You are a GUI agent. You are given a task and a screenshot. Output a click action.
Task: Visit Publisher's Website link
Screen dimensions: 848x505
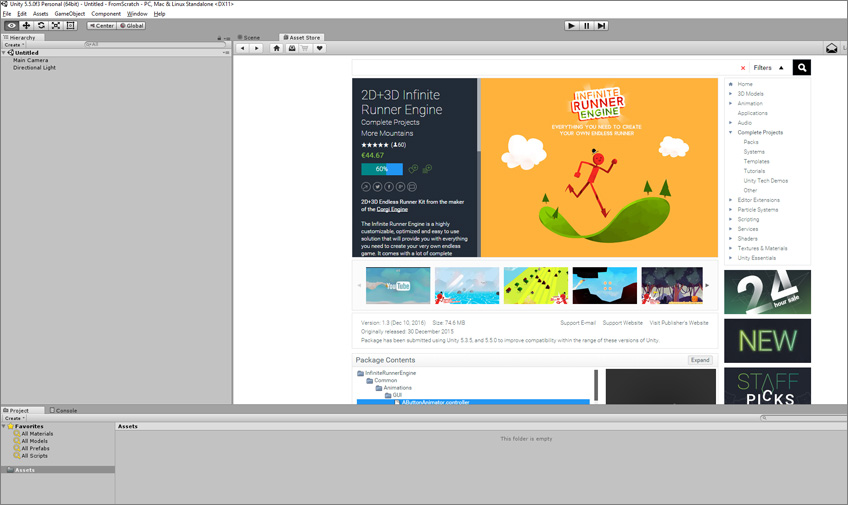click(x=679, y=323)
